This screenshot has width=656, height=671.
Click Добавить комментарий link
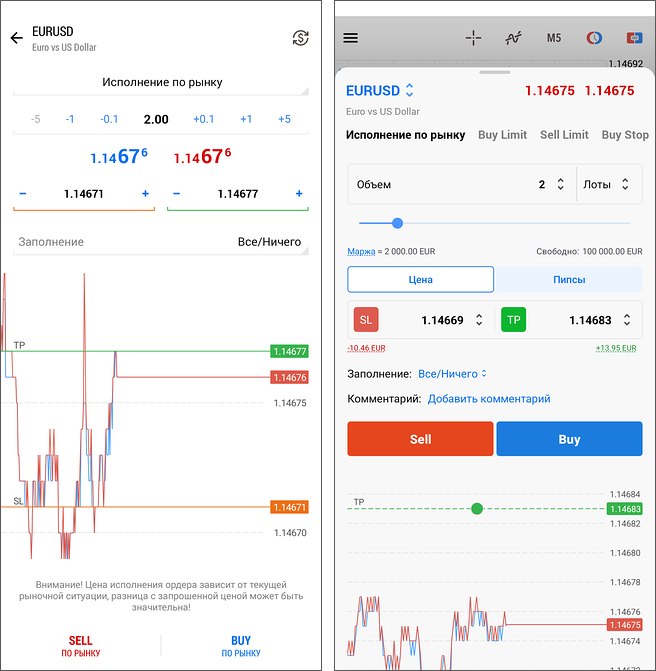(489, 399)
